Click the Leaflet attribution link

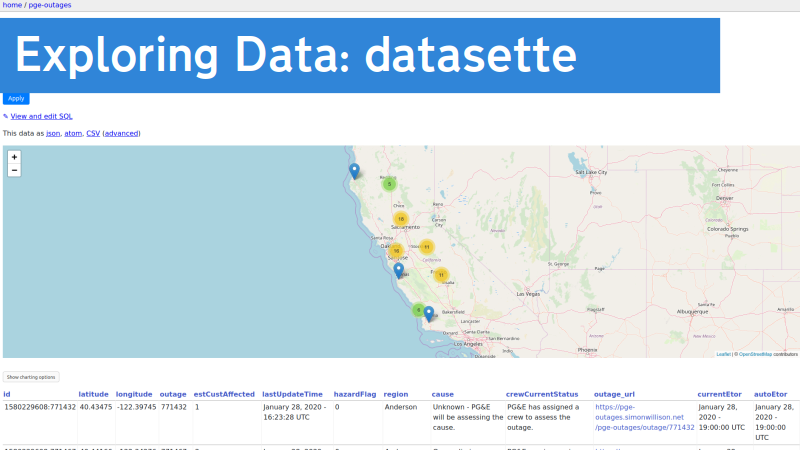click(723, 354)
